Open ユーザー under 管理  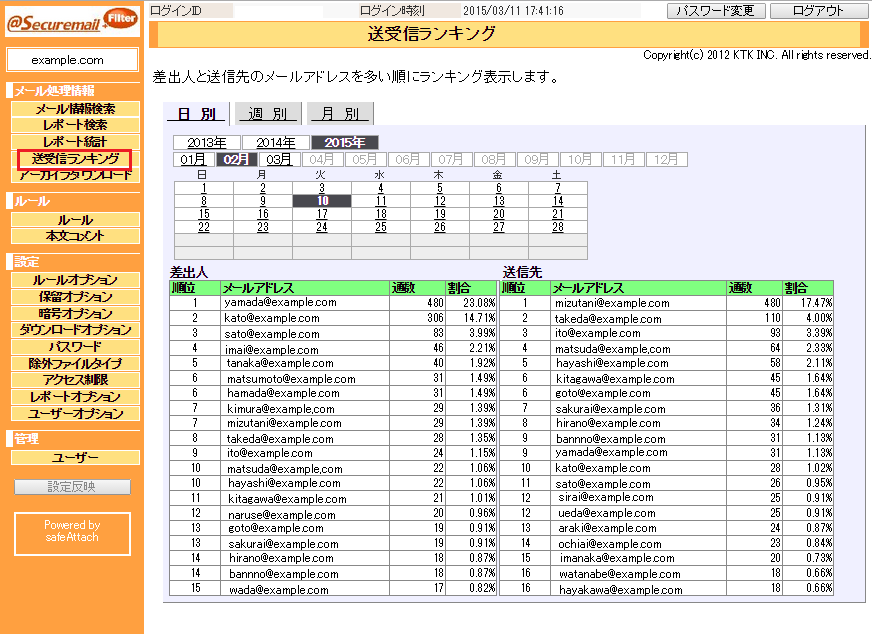coord(75,457)
